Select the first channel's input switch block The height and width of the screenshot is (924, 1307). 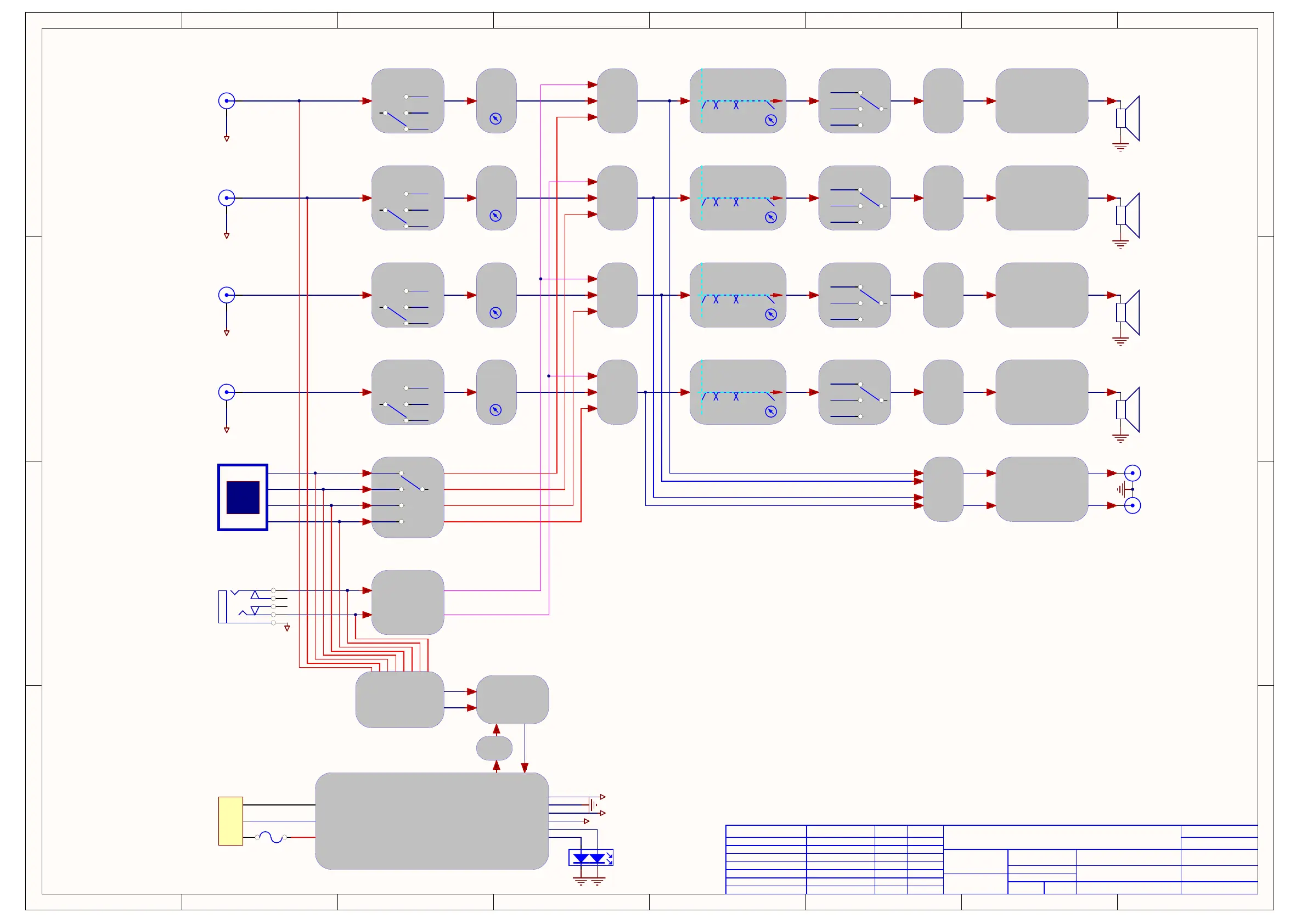(408, 101)
